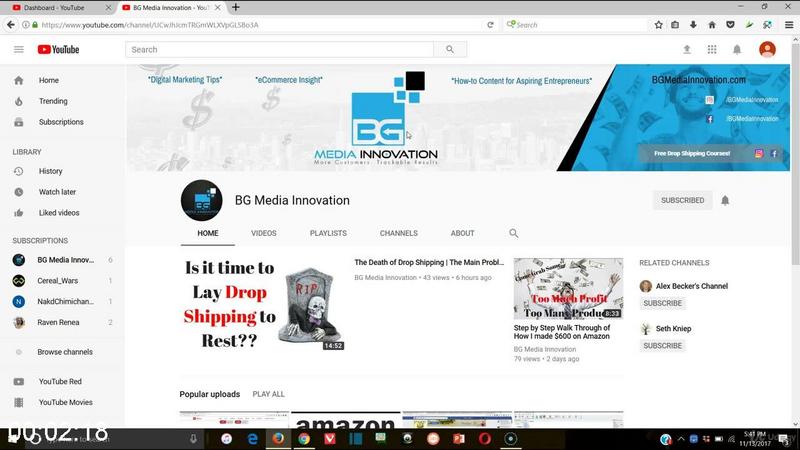This screenshot has width=800, height=450.
Task: Click the Instagram icon on channel banner
Action: pos(759,154)
